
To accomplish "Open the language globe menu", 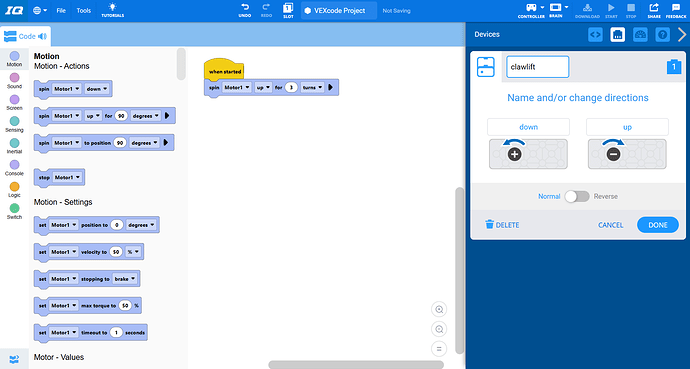I will pos(40,11).
